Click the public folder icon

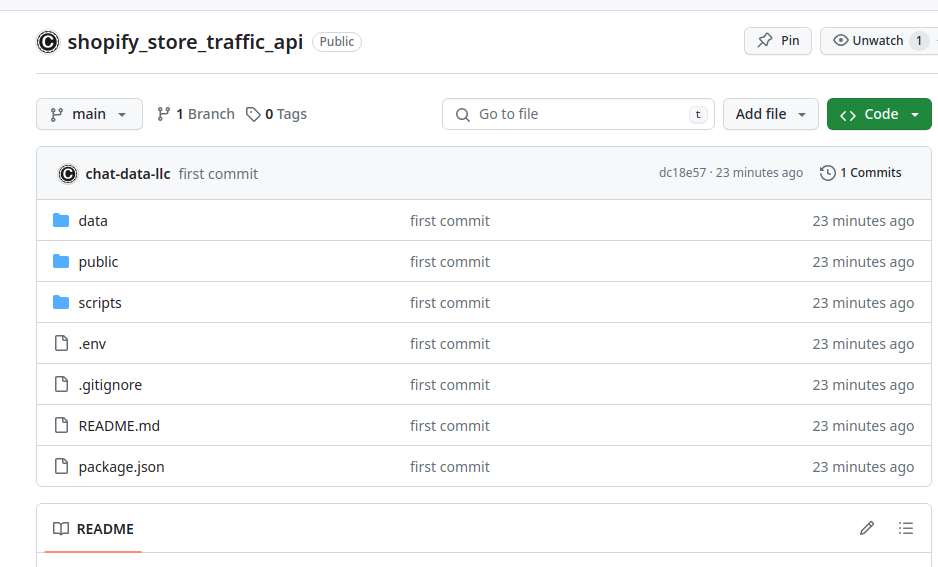pos(61,261)
